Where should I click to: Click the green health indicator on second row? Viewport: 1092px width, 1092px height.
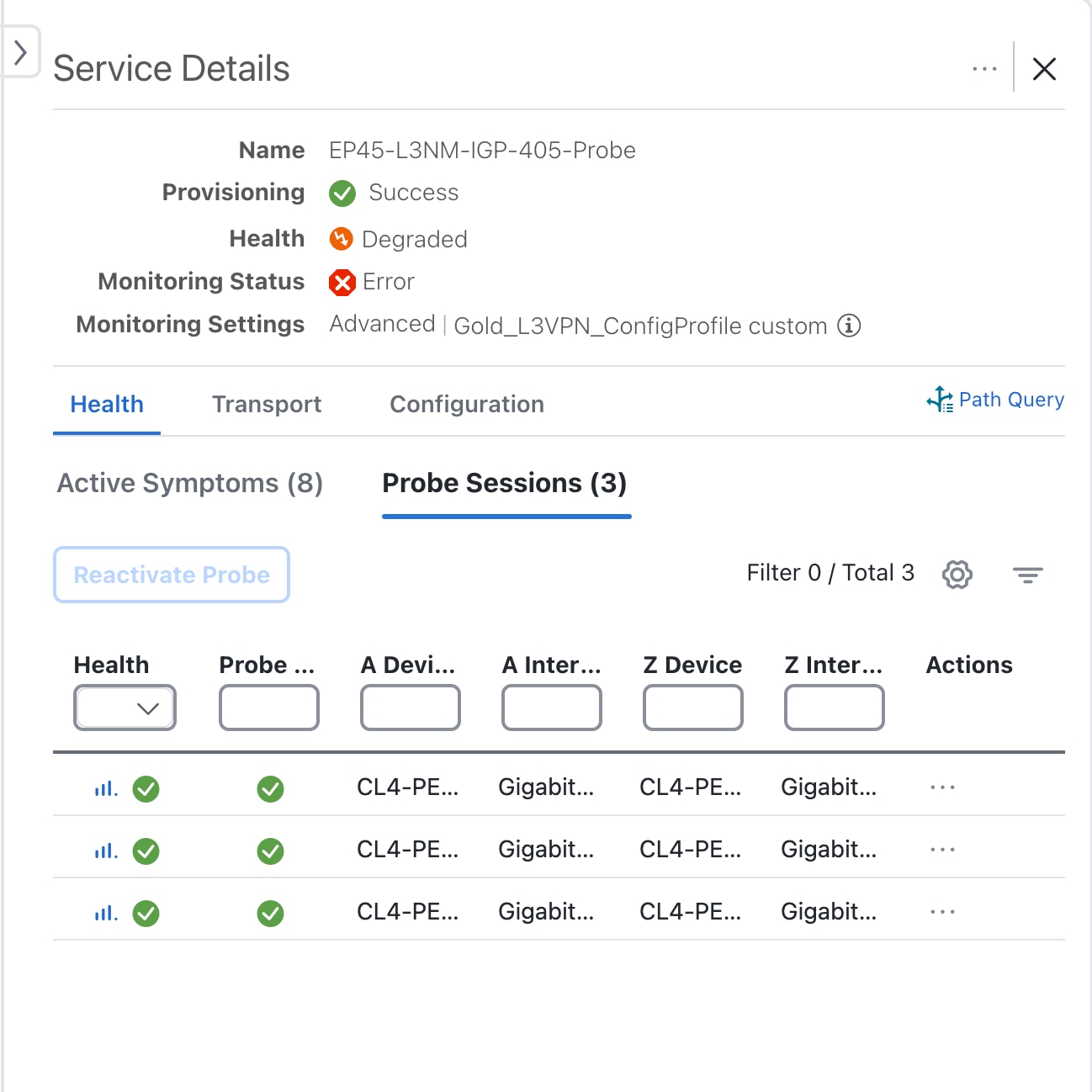[146, 850]
